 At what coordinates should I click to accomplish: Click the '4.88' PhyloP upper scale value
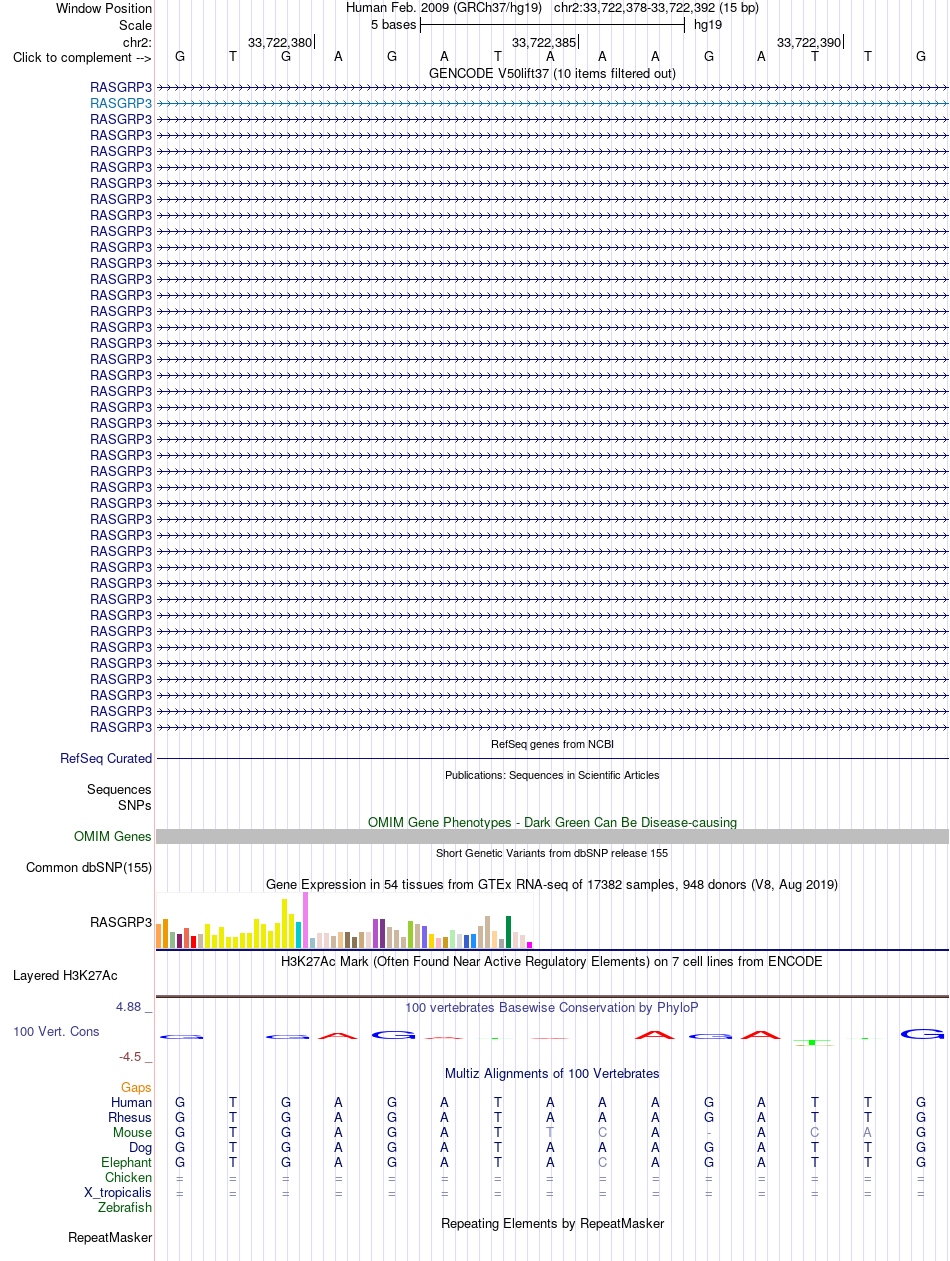pyautogui.click(x=128, y=1007)
